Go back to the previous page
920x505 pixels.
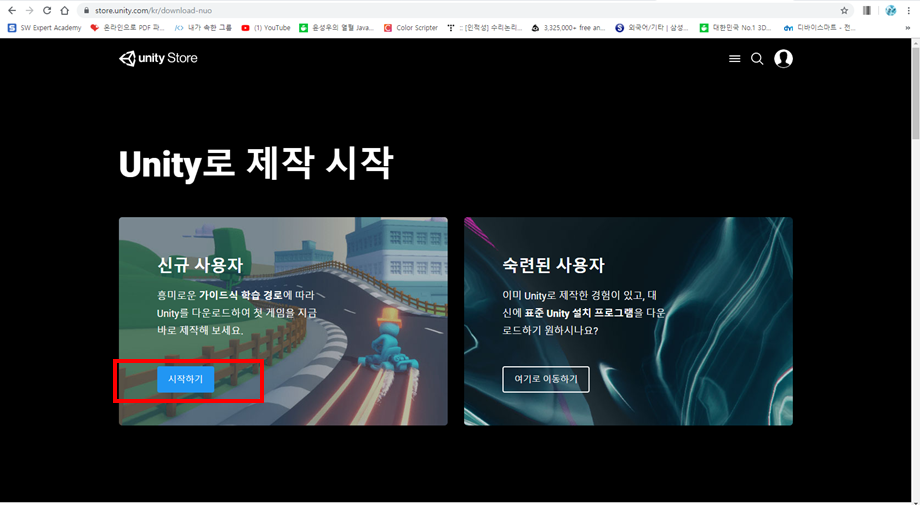tap(12, 11)
